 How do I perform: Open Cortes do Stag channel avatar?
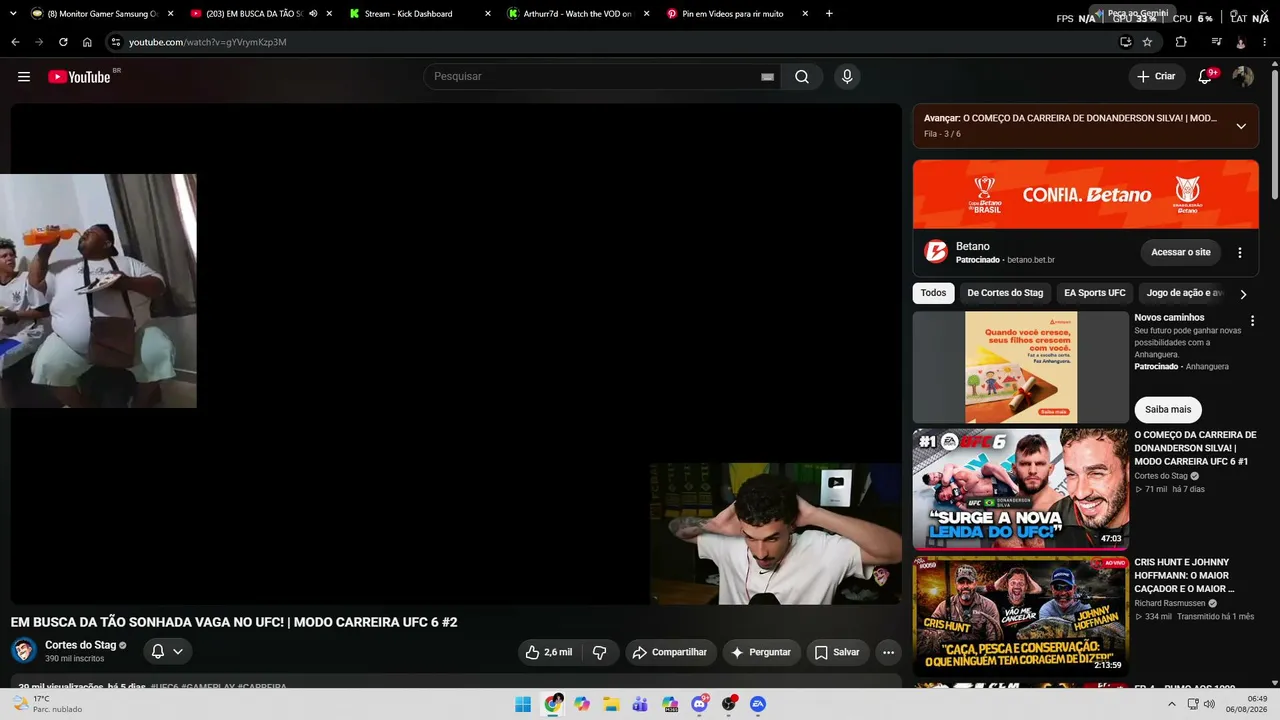(24, 651)
